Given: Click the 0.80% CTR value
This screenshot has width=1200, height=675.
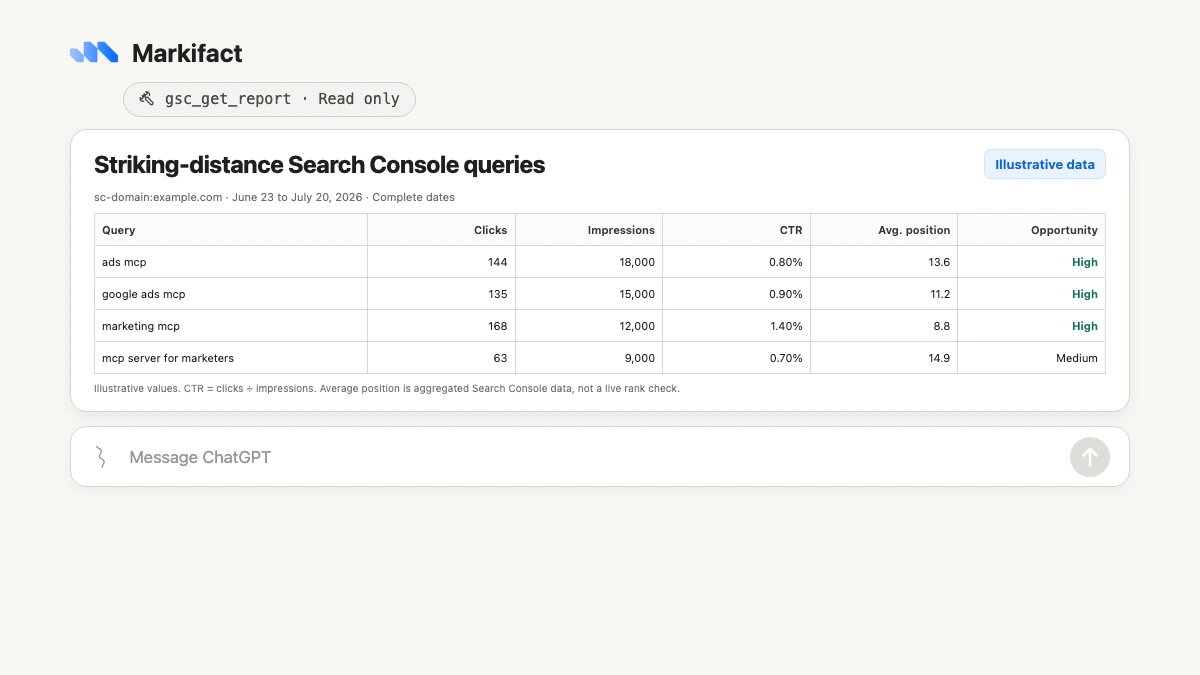Looking at the screenshot, I should [x=785, y=262].
